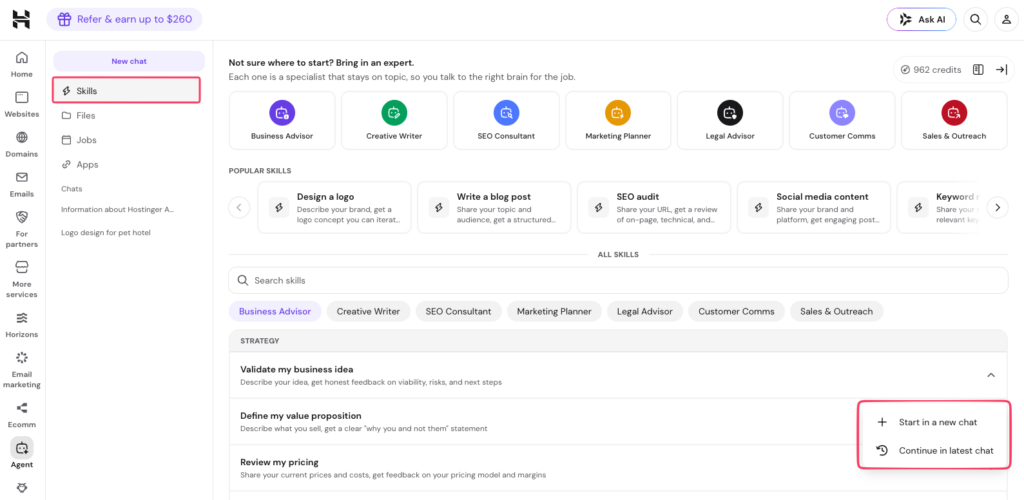This screenshot has width=1024, height=500.
Task: Open Horizons in the sidebar
Action: tap(22, 325)
